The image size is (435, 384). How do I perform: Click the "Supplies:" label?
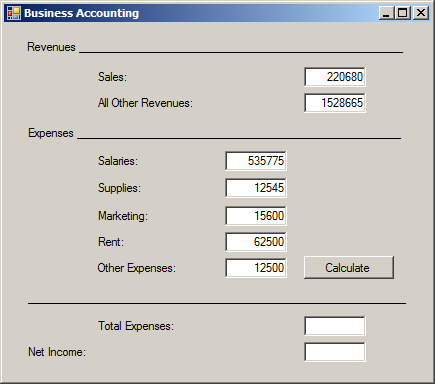(x=119, y=188)
